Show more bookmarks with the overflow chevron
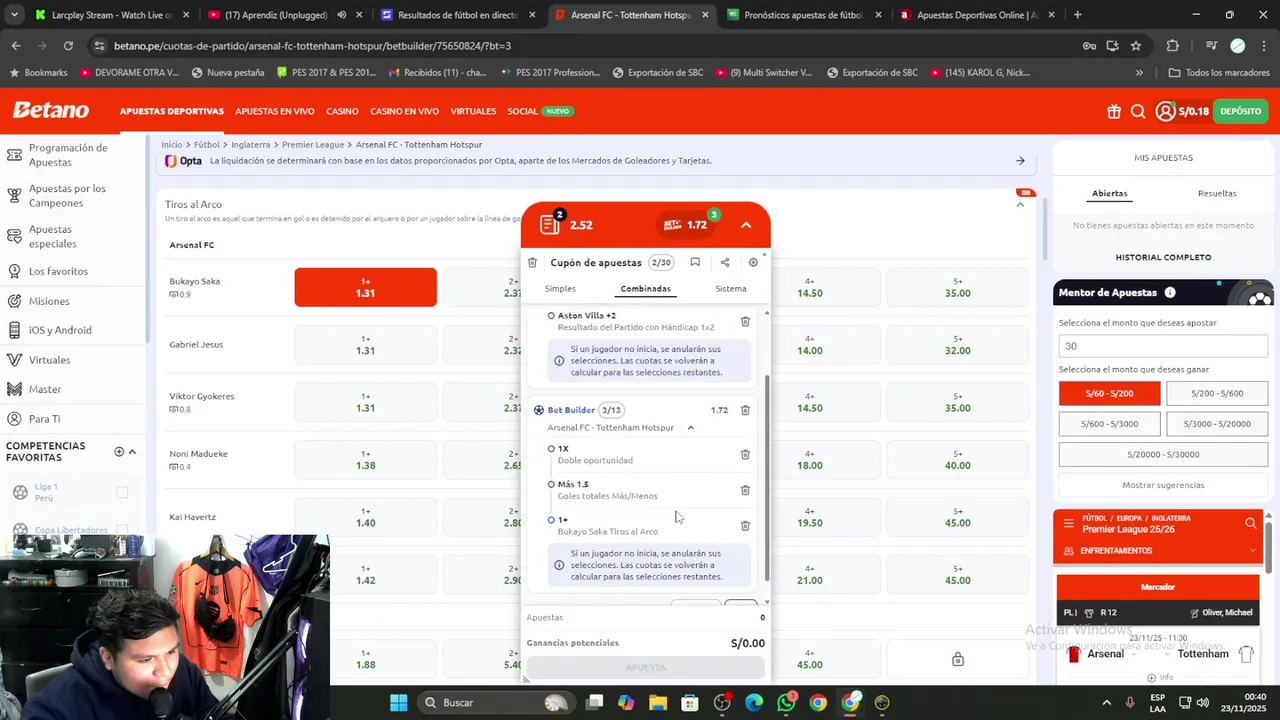 point(1139,73)
